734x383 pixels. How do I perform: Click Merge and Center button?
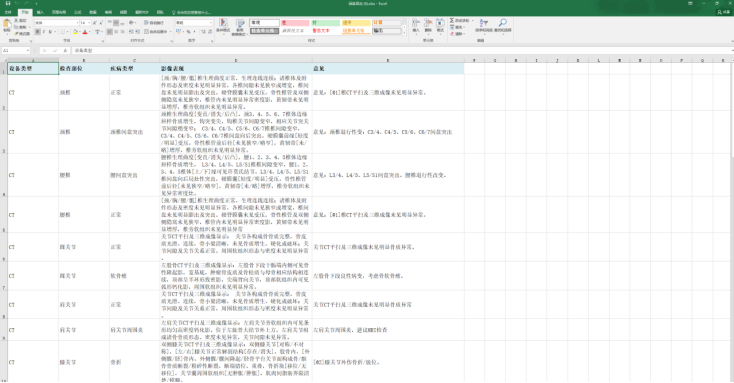pos(156,32)
